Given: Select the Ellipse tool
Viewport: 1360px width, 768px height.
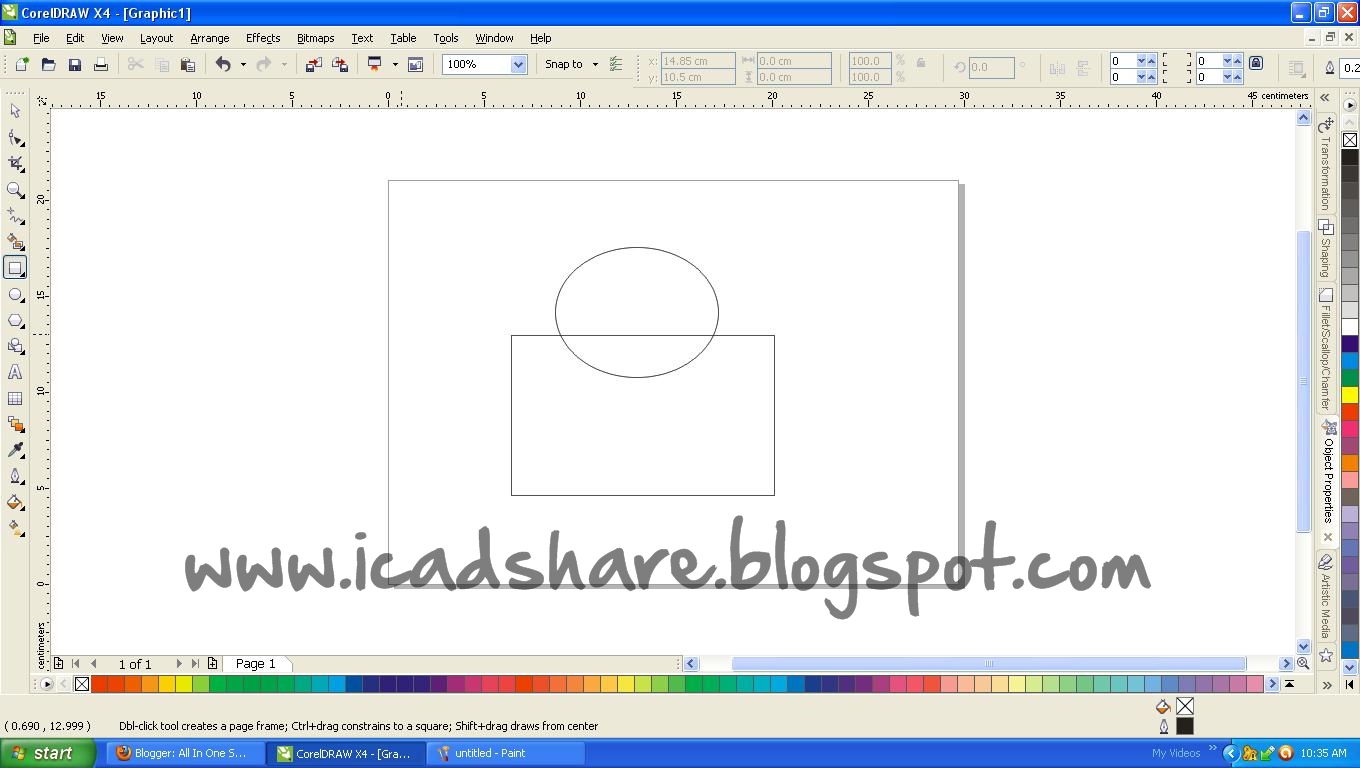Looking at the screenshot, I should (15, 295).
